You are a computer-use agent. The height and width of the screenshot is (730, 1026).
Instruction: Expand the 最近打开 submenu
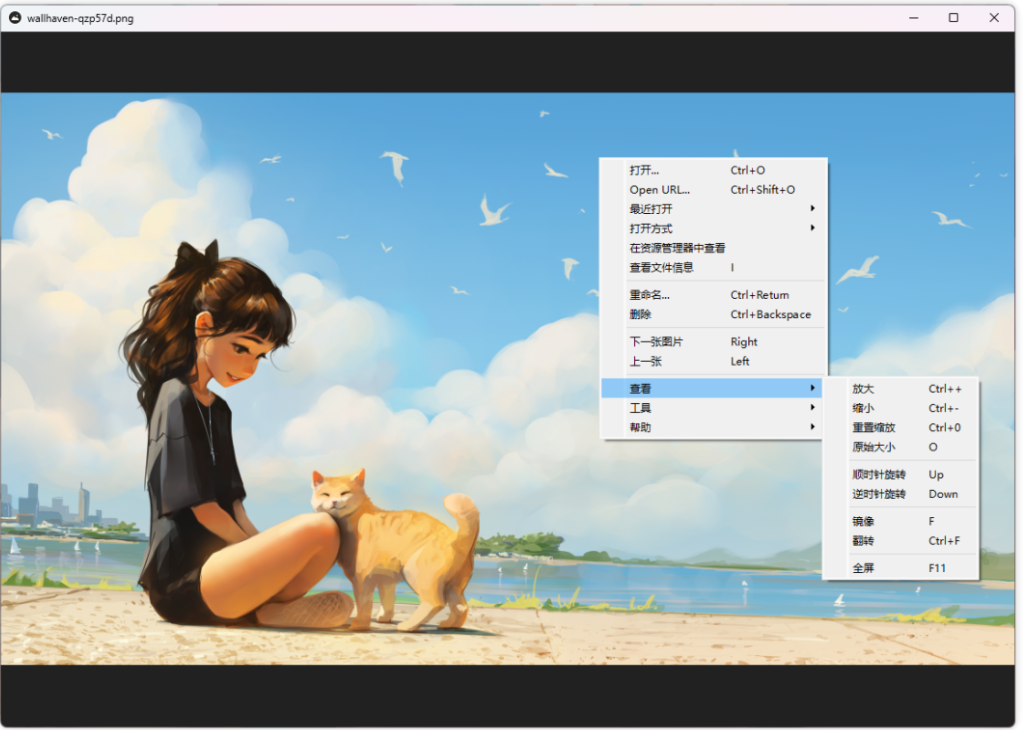tap(713, 209)
